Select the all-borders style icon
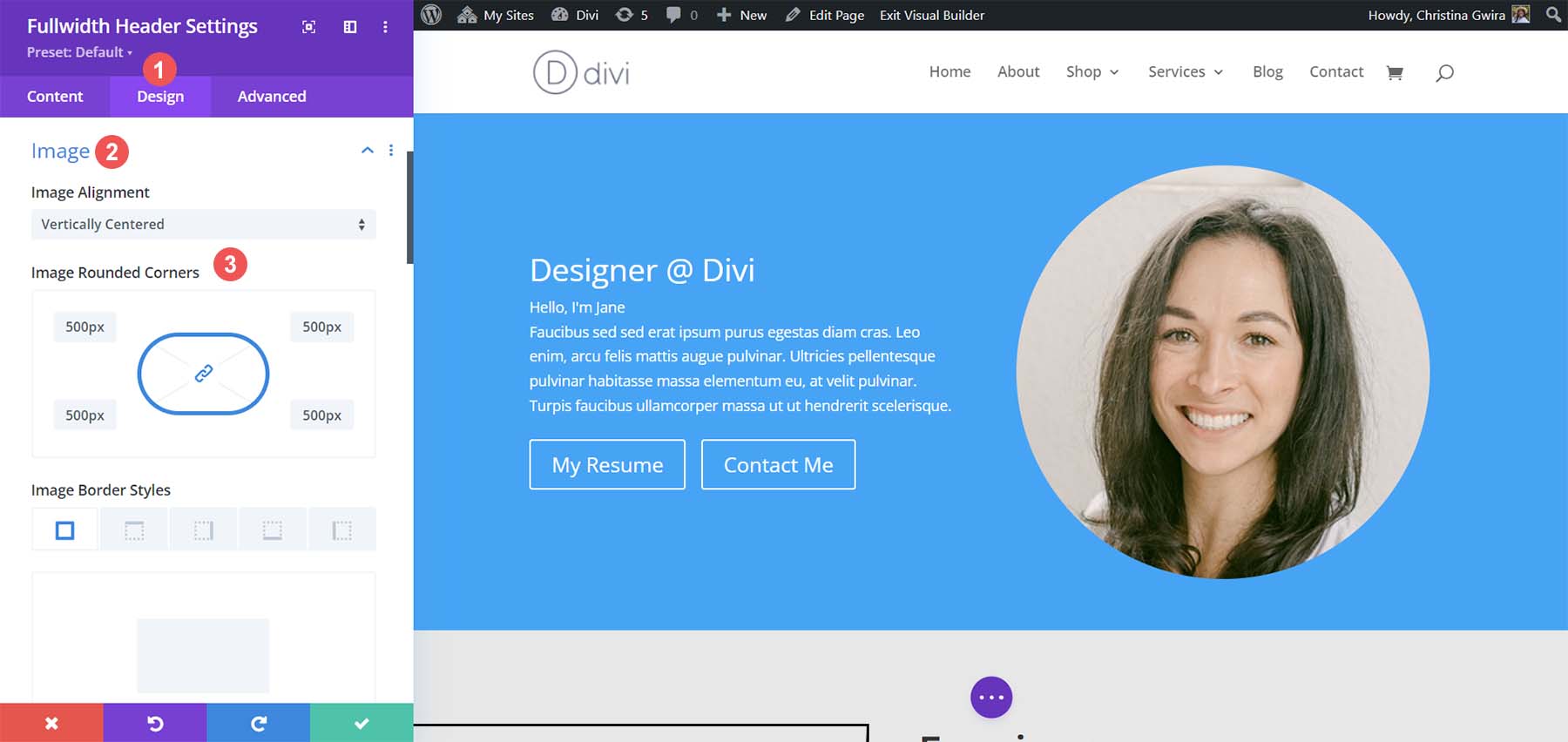 pyautogui.click(x=65, y=530)
